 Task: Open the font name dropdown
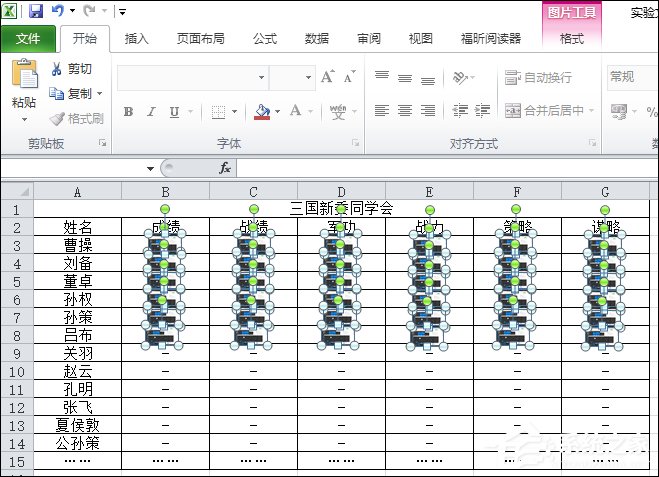260,77
